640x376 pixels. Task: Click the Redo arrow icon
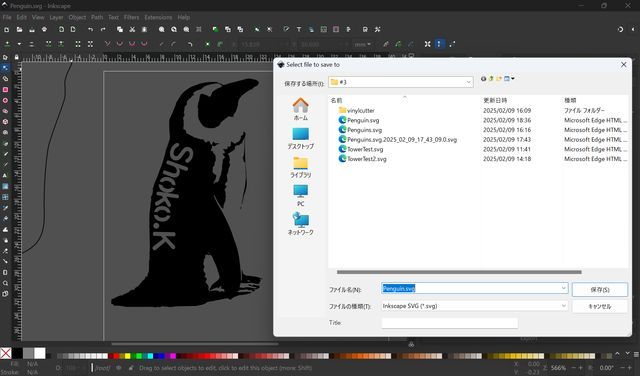tap(103, 29)
